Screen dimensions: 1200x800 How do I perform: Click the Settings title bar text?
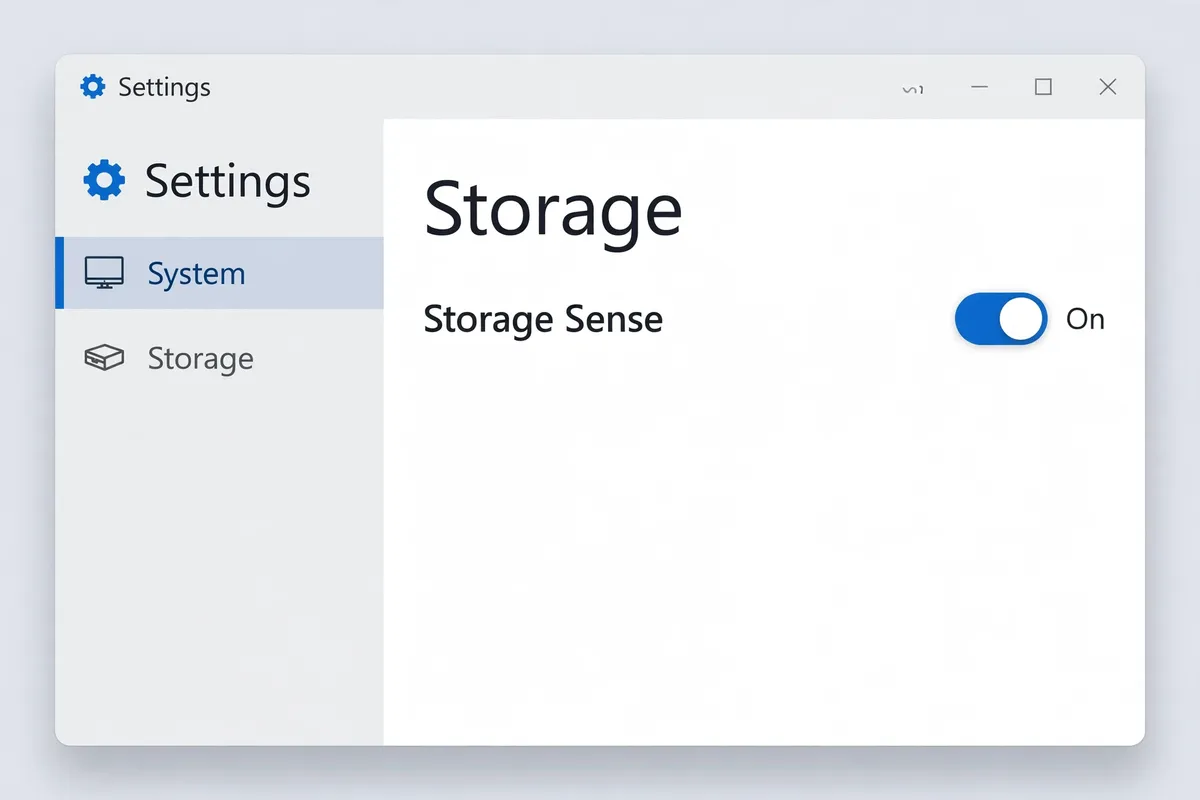click(x=164, y=87)
